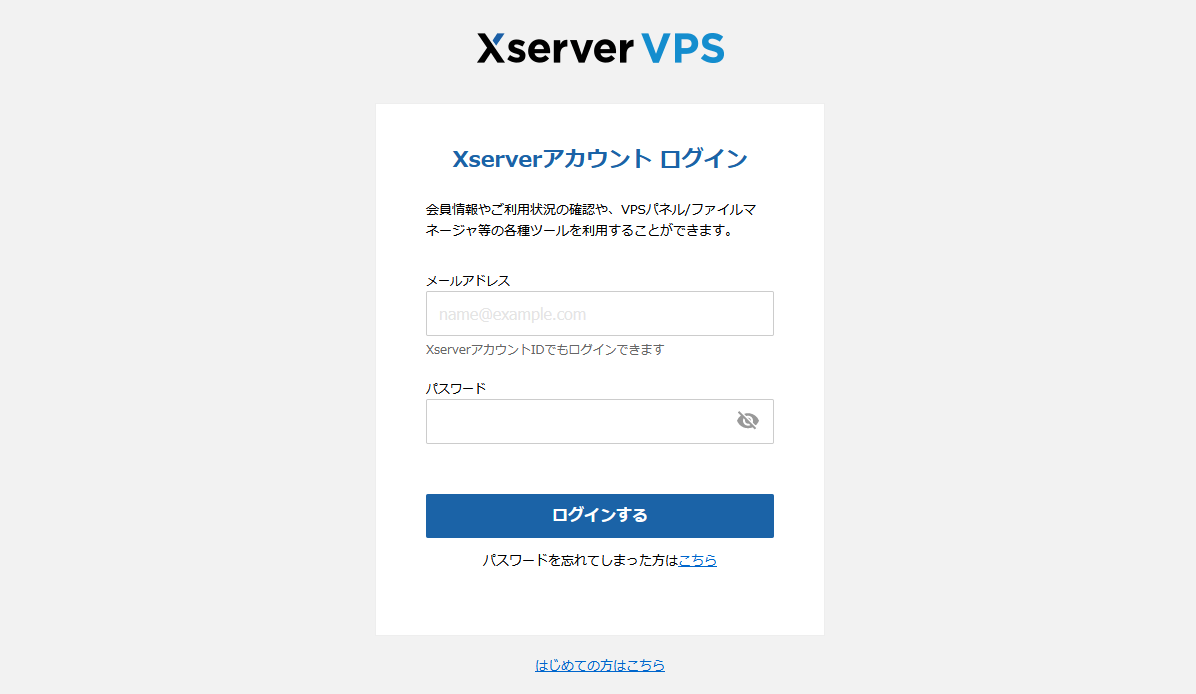
Task: Click the 会員情報やご利用状況 description paragraph
Action: 591,220
